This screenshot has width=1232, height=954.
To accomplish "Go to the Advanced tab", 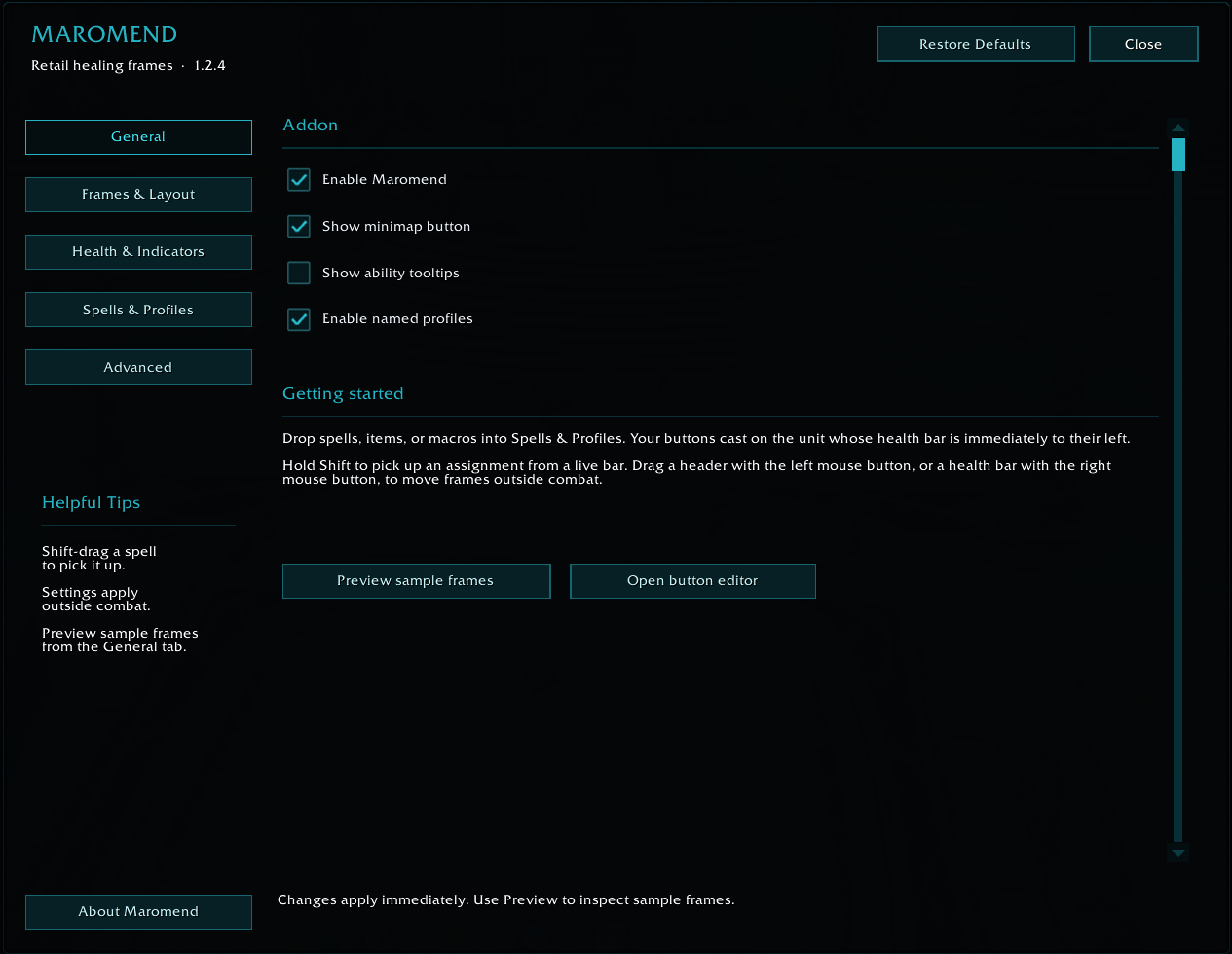I will 138,367.
